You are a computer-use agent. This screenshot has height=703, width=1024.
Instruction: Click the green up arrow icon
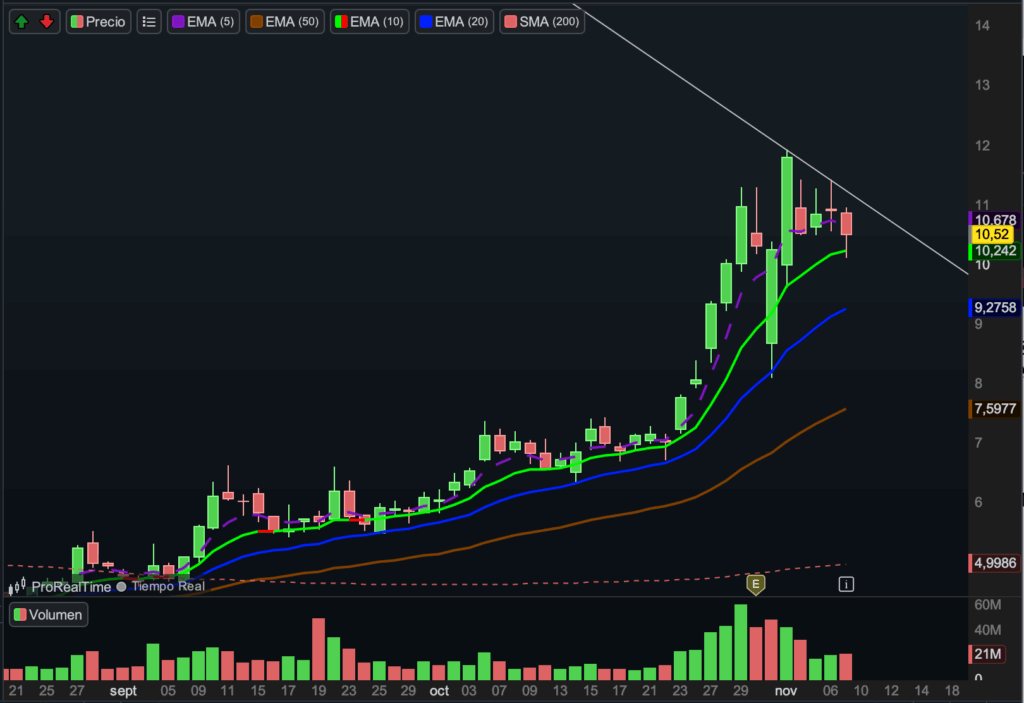tap(23, 21)
